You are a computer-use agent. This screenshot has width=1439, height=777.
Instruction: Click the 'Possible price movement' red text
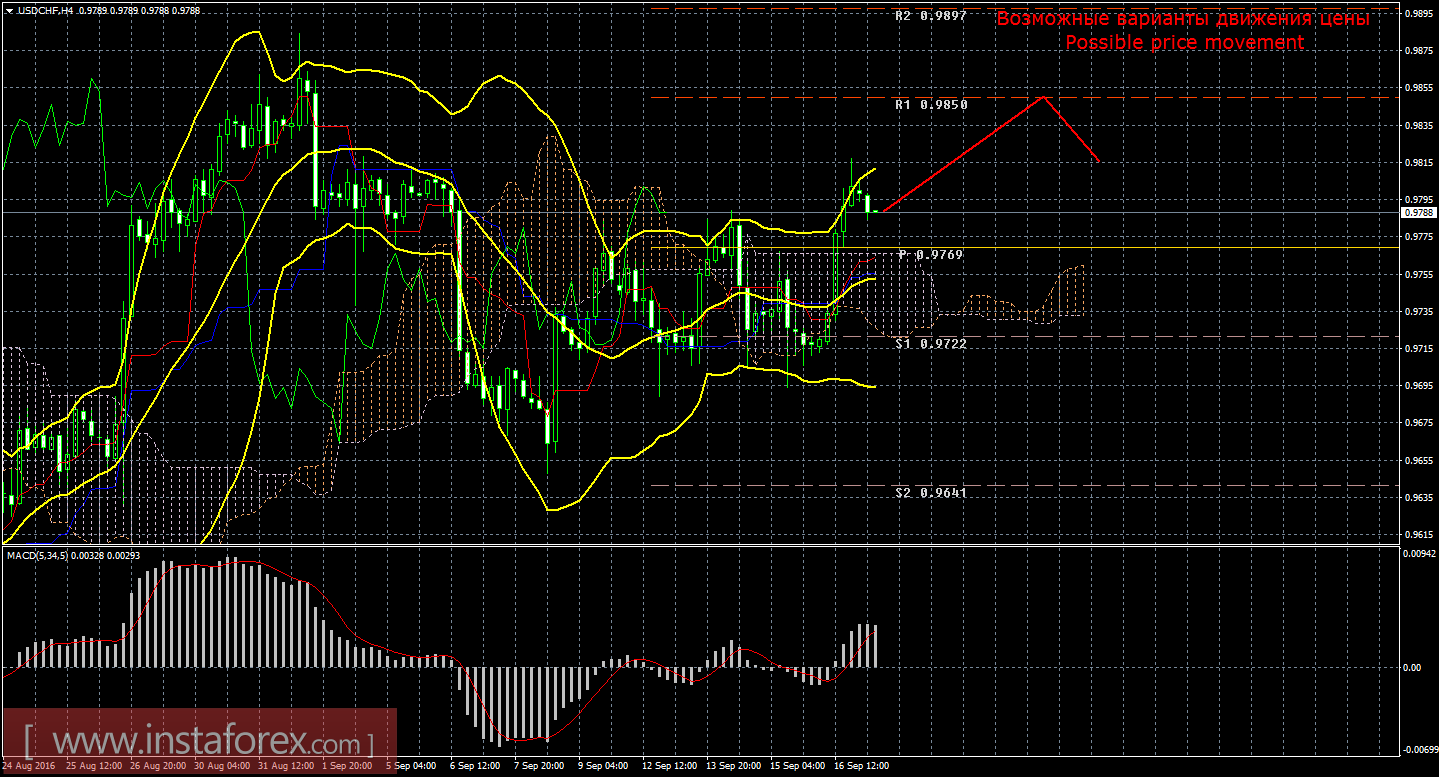point(1183,43)
